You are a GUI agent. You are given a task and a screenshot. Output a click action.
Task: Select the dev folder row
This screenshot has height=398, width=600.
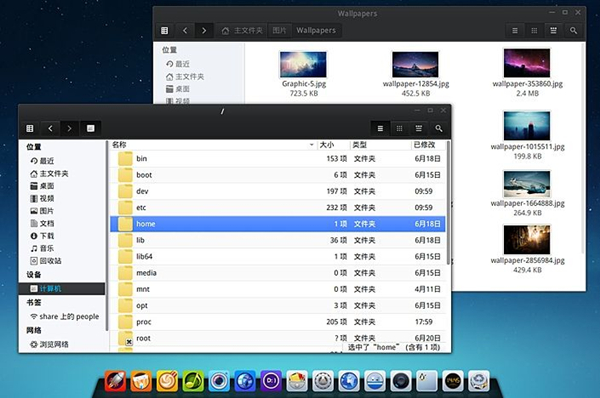point(278,191)
